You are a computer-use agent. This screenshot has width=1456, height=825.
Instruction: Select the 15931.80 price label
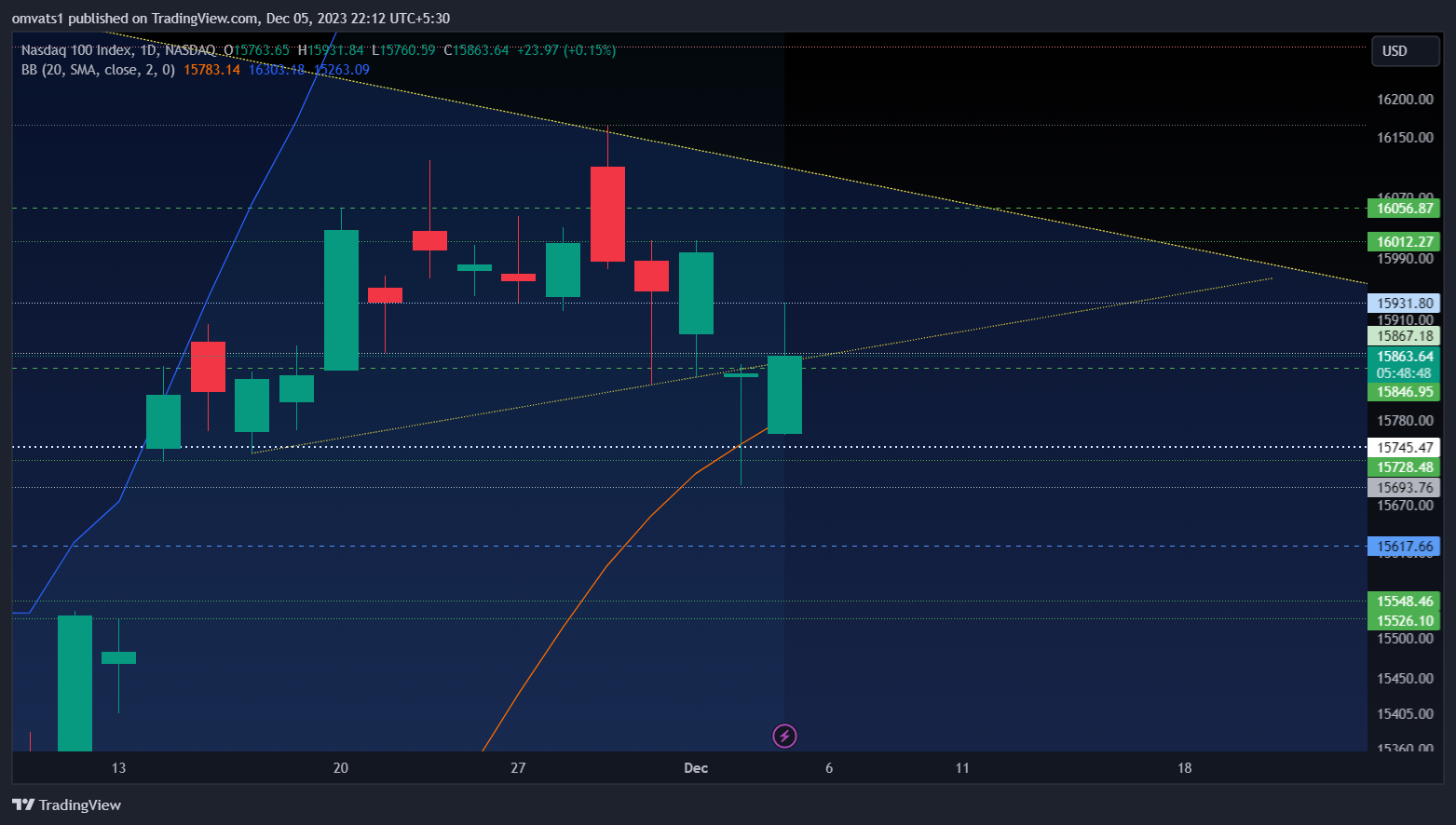click(x=1404, y=304)
